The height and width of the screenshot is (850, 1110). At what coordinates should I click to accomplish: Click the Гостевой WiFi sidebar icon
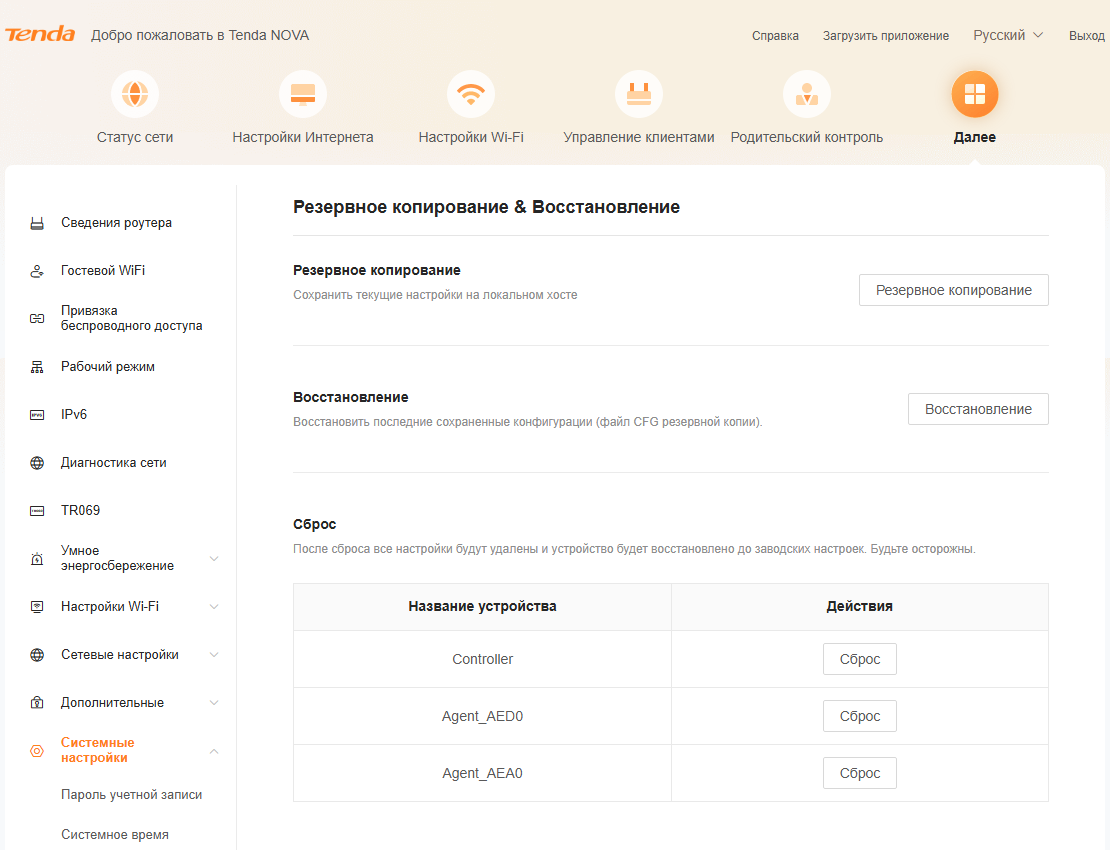(x=37, y=271)
